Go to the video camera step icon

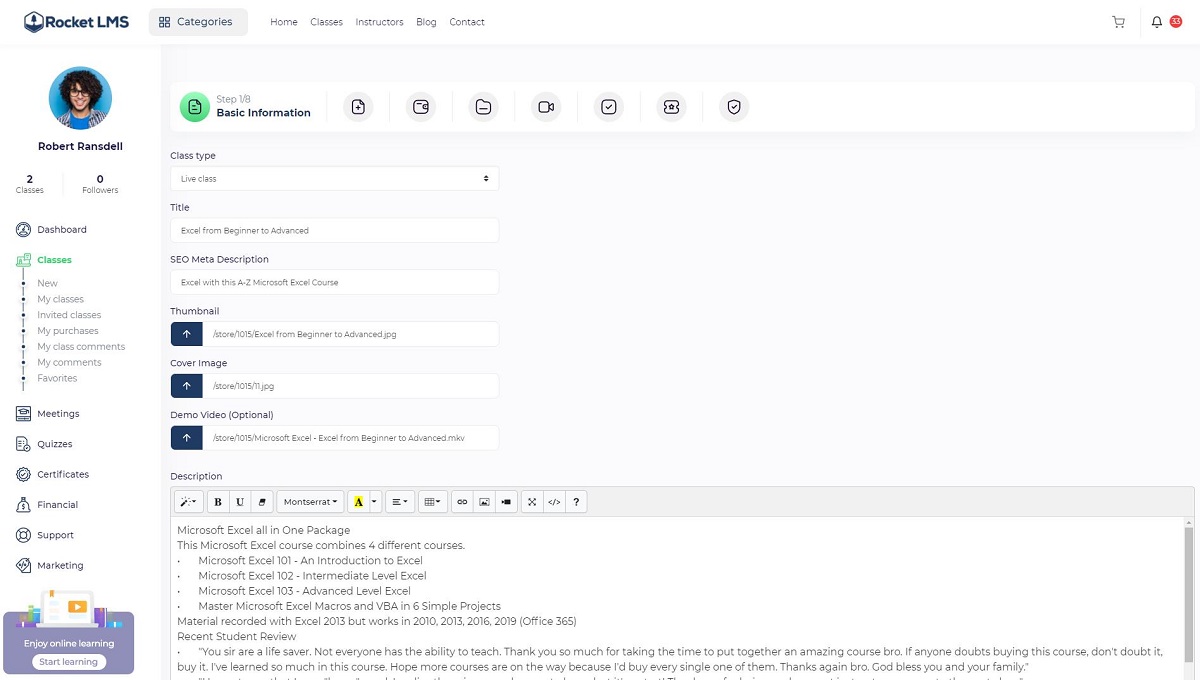tap(546, 107)
